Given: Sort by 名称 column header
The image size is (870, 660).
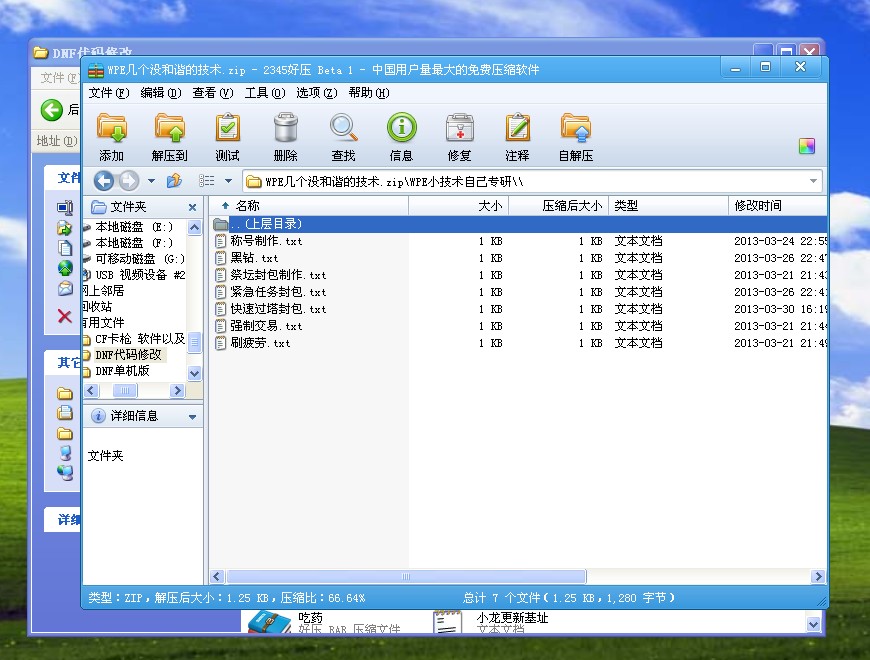Looking at the screenshot, I should 308,206.
